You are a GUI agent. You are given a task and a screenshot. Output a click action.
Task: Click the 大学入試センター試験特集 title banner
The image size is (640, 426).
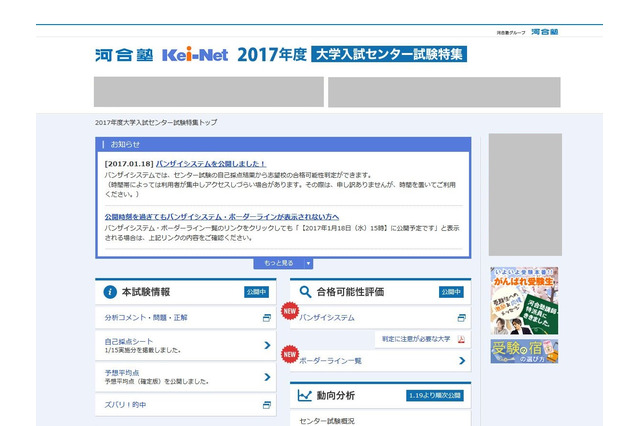click(x=389, y=54)
